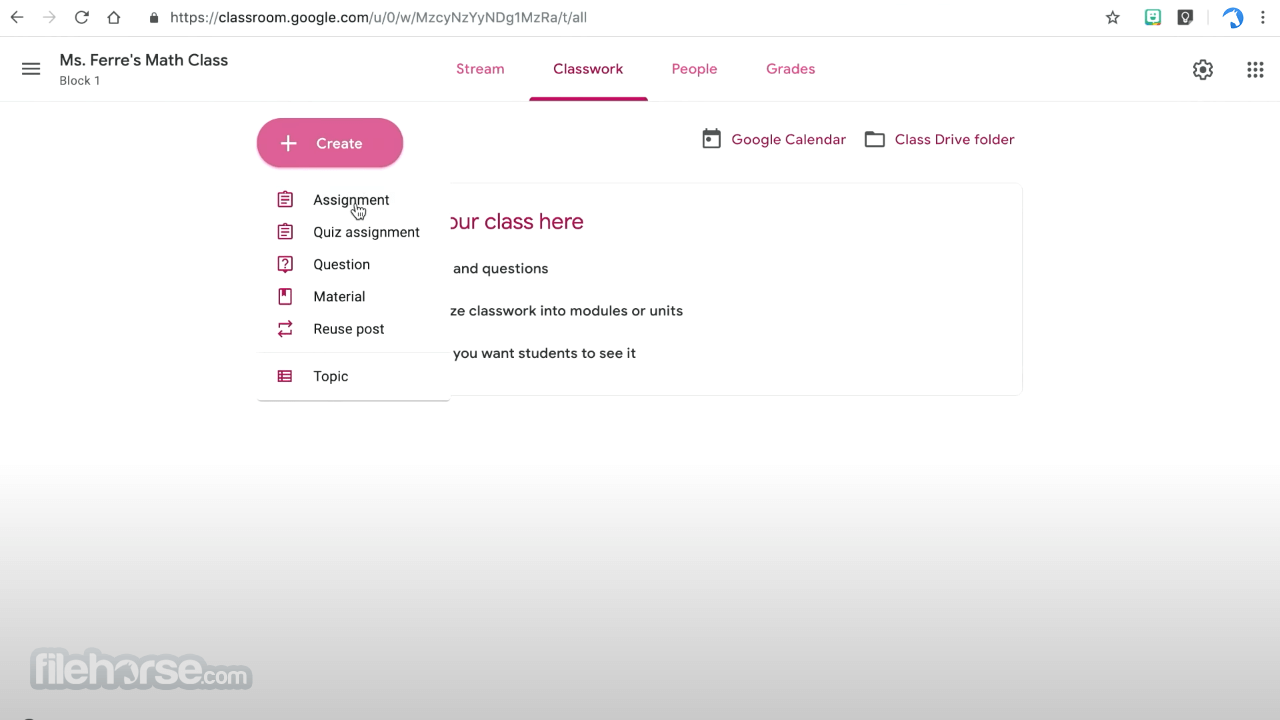Choose Material in the Create menu
The height and width of the screenshot is (720, 1280).
pos(339,296)
